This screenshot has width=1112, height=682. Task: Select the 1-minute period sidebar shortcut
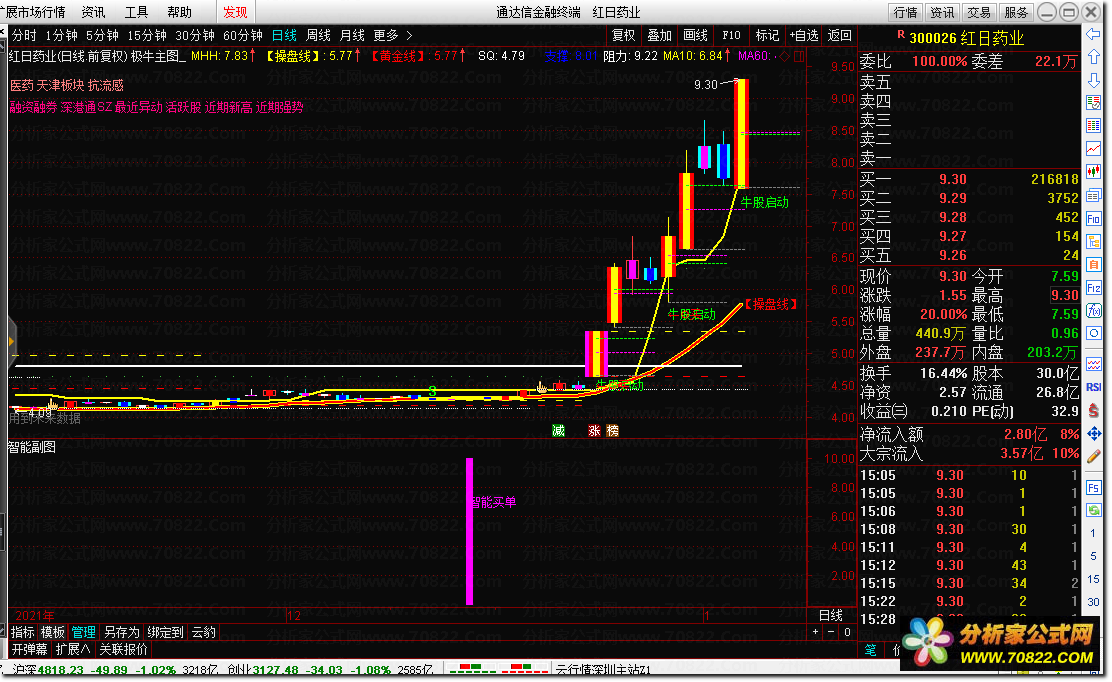tap(1093, 533)
